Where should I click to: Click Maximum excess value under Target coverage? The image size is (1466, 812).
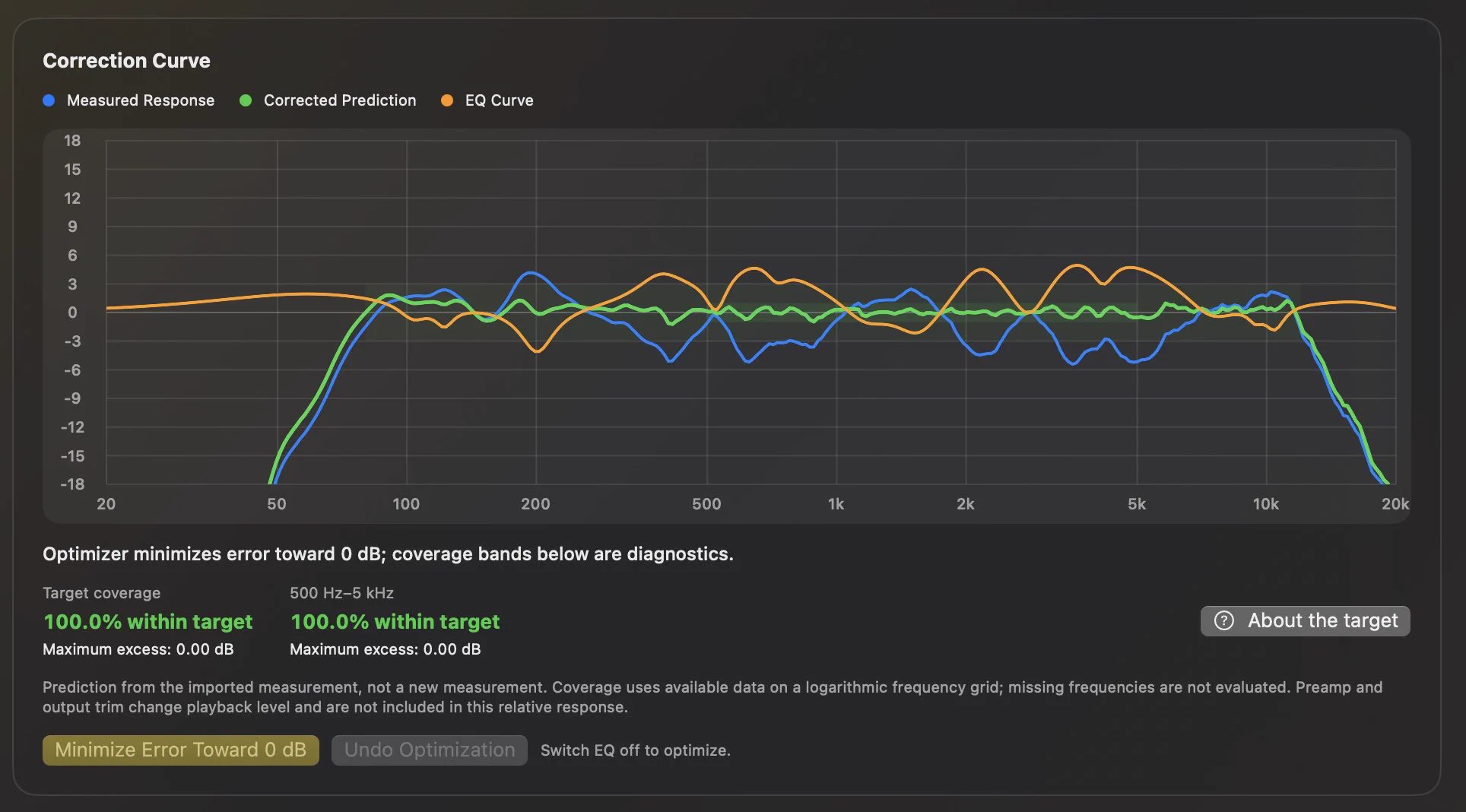[138, 649]
